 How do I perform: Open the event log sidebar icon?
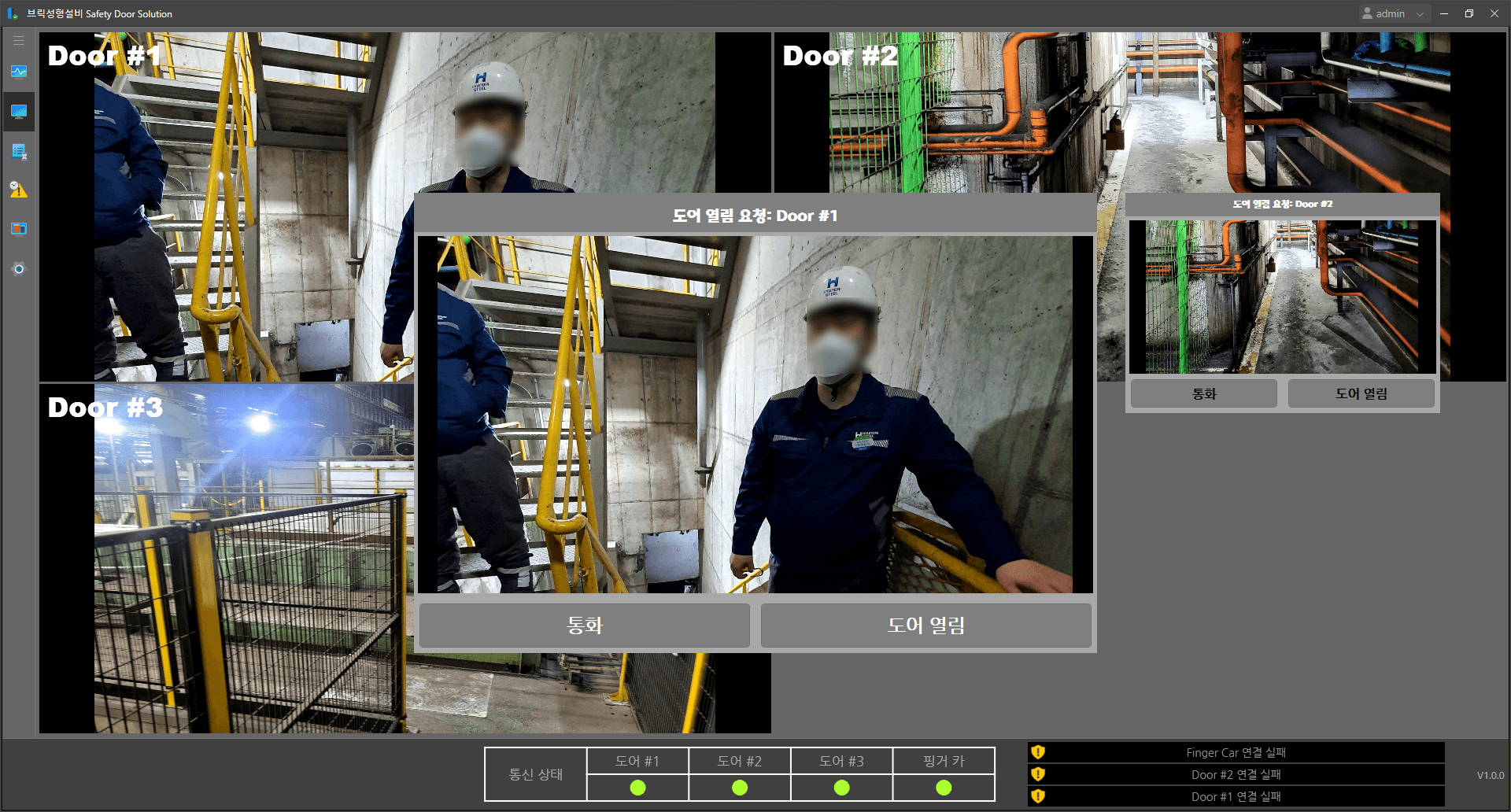tap(18, 151)
